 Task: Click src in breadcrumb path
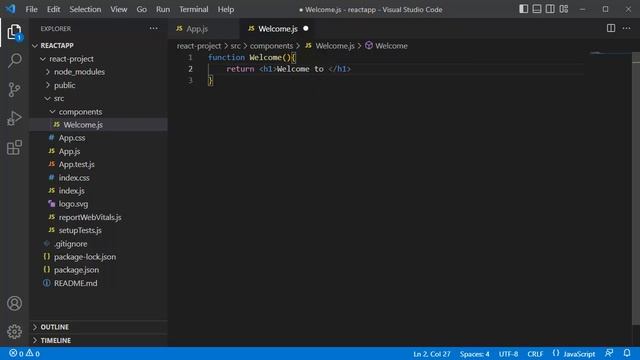point(236,46)
